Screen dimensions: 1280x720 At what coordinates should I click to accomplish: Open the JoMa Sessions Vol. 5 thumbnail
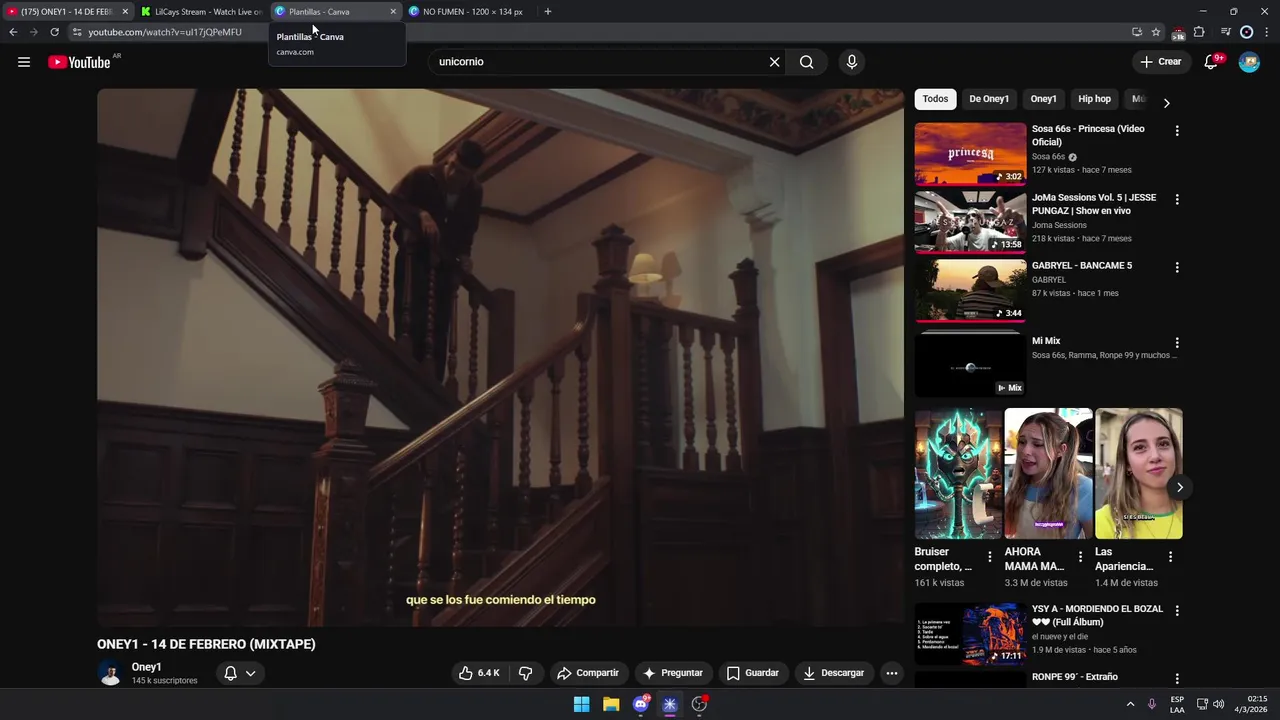[970, 223]
